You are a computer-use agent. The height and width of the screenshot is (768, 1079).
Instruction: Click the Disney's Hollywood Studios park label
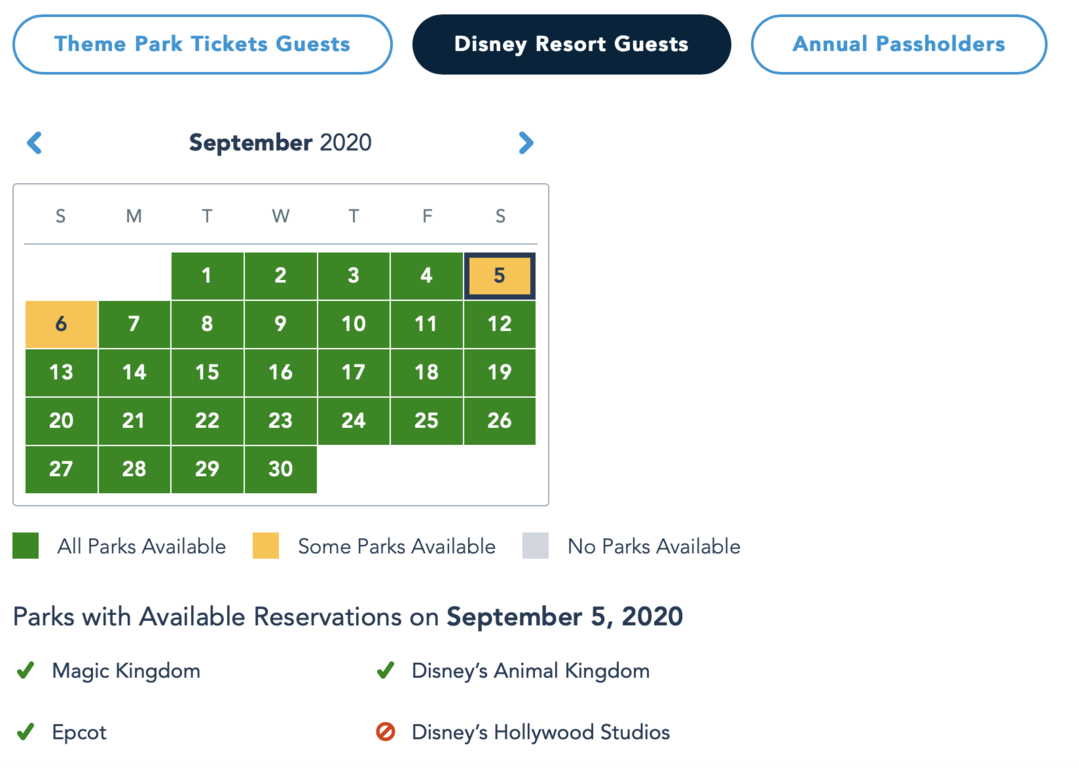coord(540,732)
